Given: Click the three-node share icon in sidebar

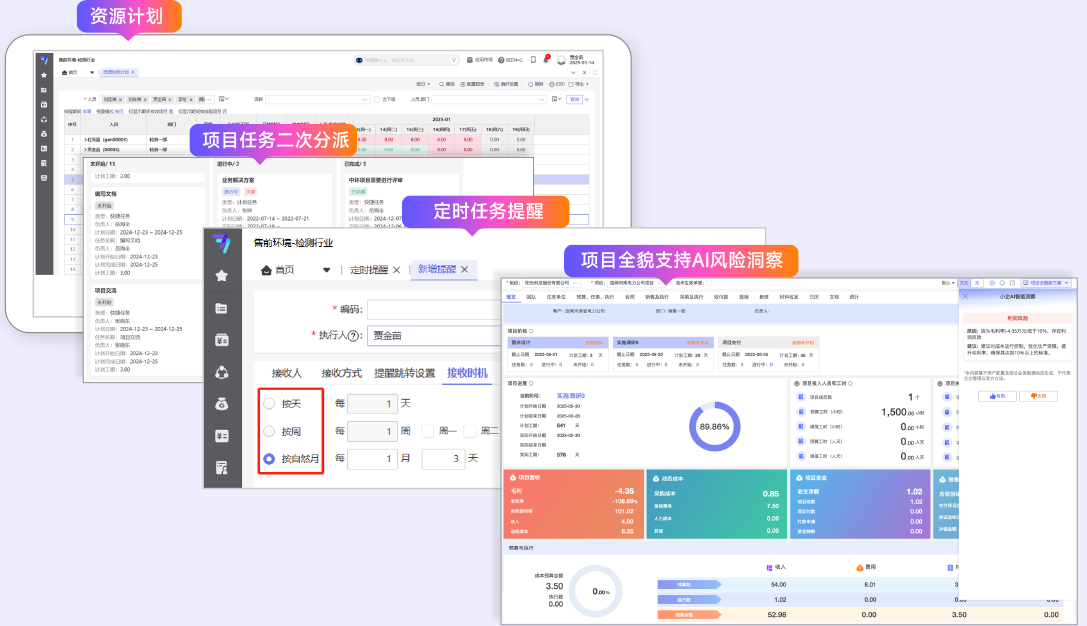Looking at the screenshot, I should (222, 372).
